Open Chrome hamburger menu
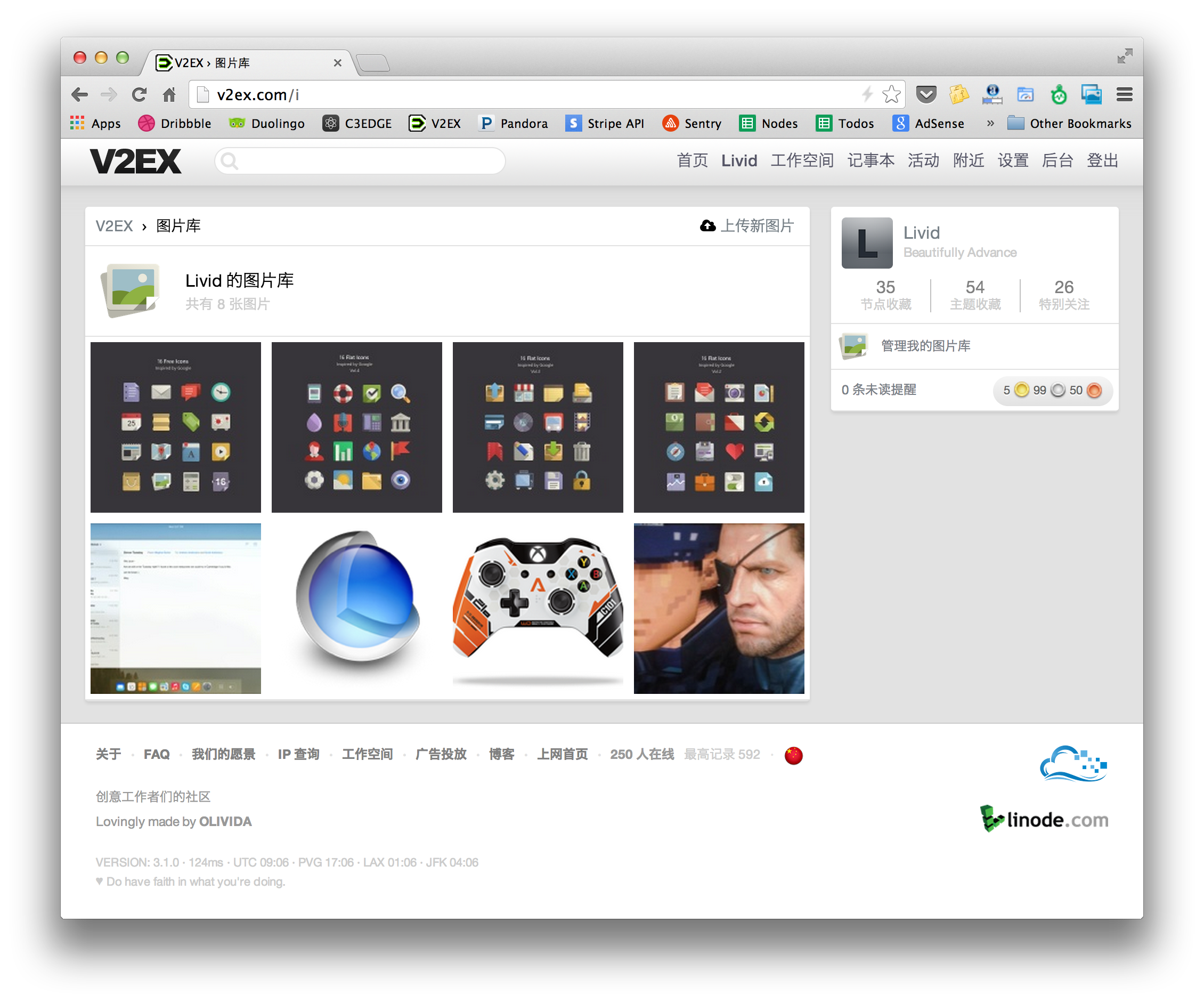Image resolution: width=1204 pixels, height=1003 pixels. [1124, 94]
